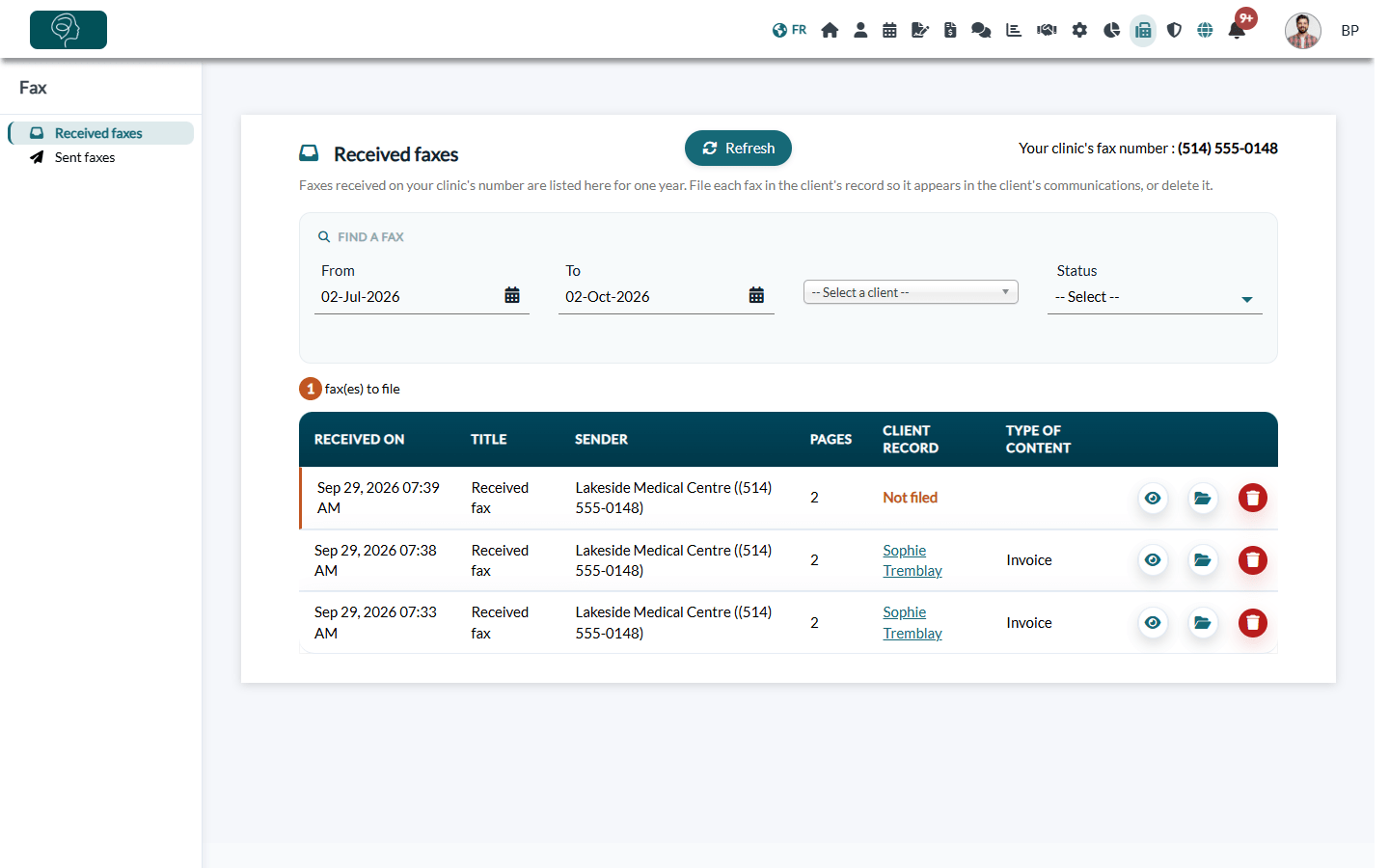Open Sent faxes in the sidebar
The width and height of the screenshot is (1389, 868).
coord(85,157)
